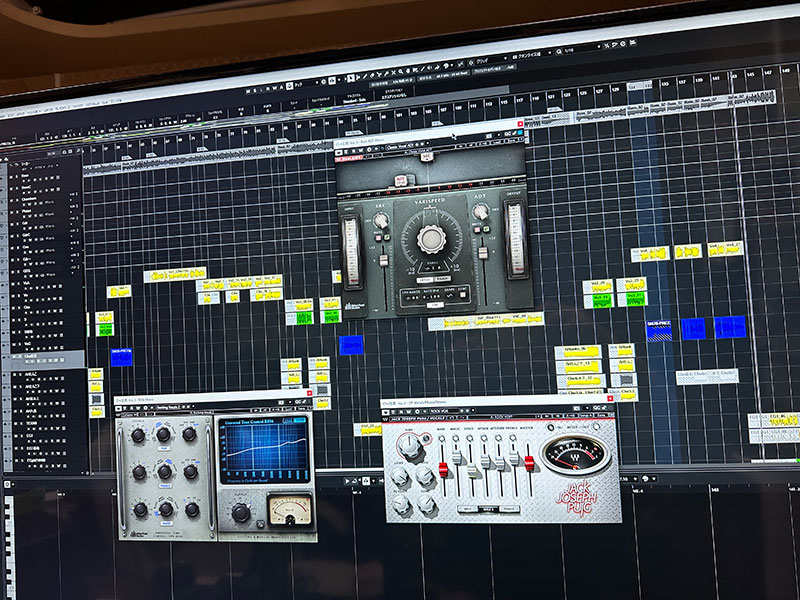Click the top-left gain knob in the RS56 EQ

(138, 436)
